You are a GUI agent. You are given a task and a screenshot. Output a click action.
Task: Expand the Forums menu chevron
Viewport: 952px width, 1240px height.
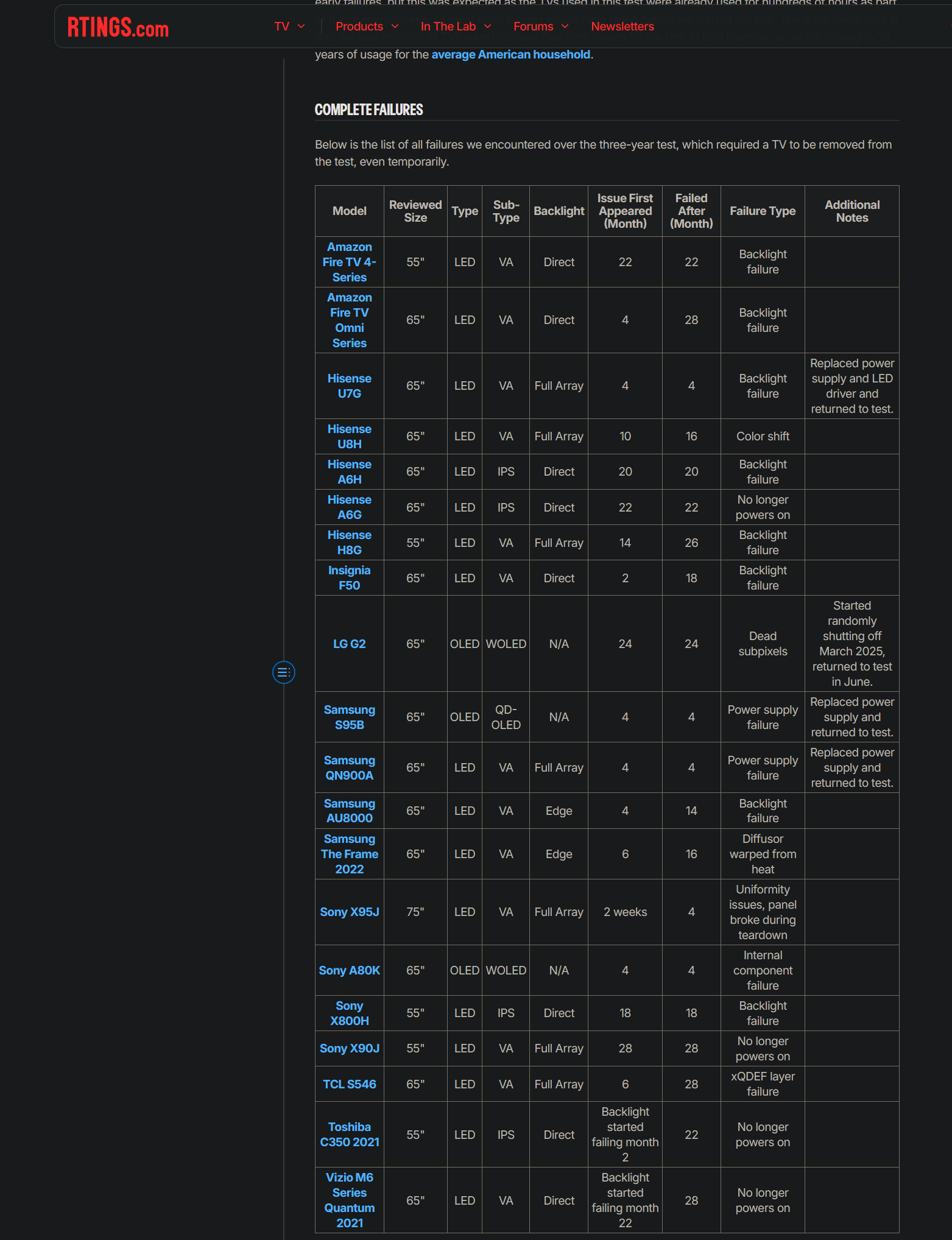tap(565, 27)
